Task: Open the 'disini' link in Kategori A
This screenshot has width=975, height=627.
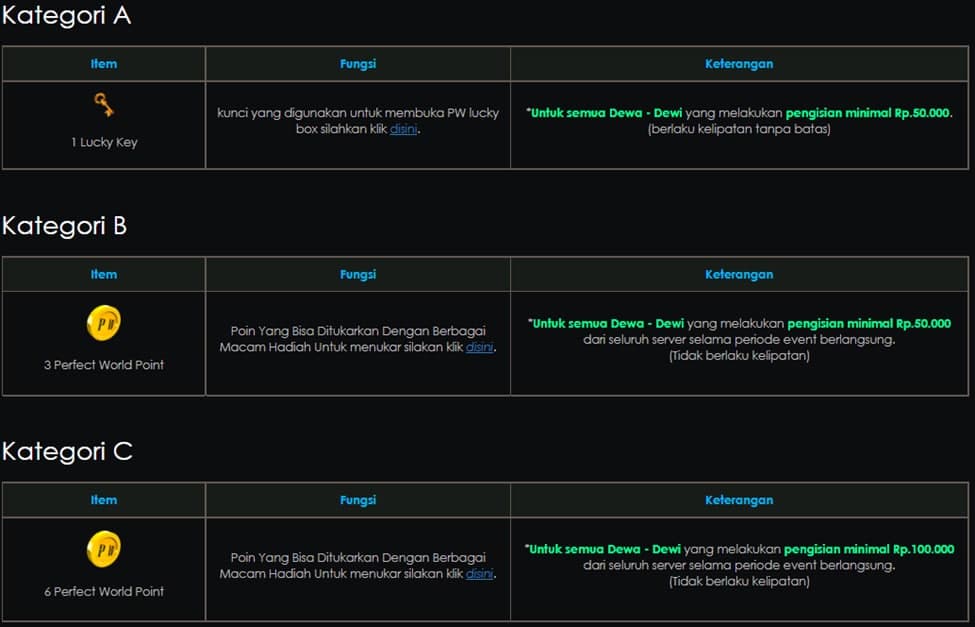Action: pos(404,129)
